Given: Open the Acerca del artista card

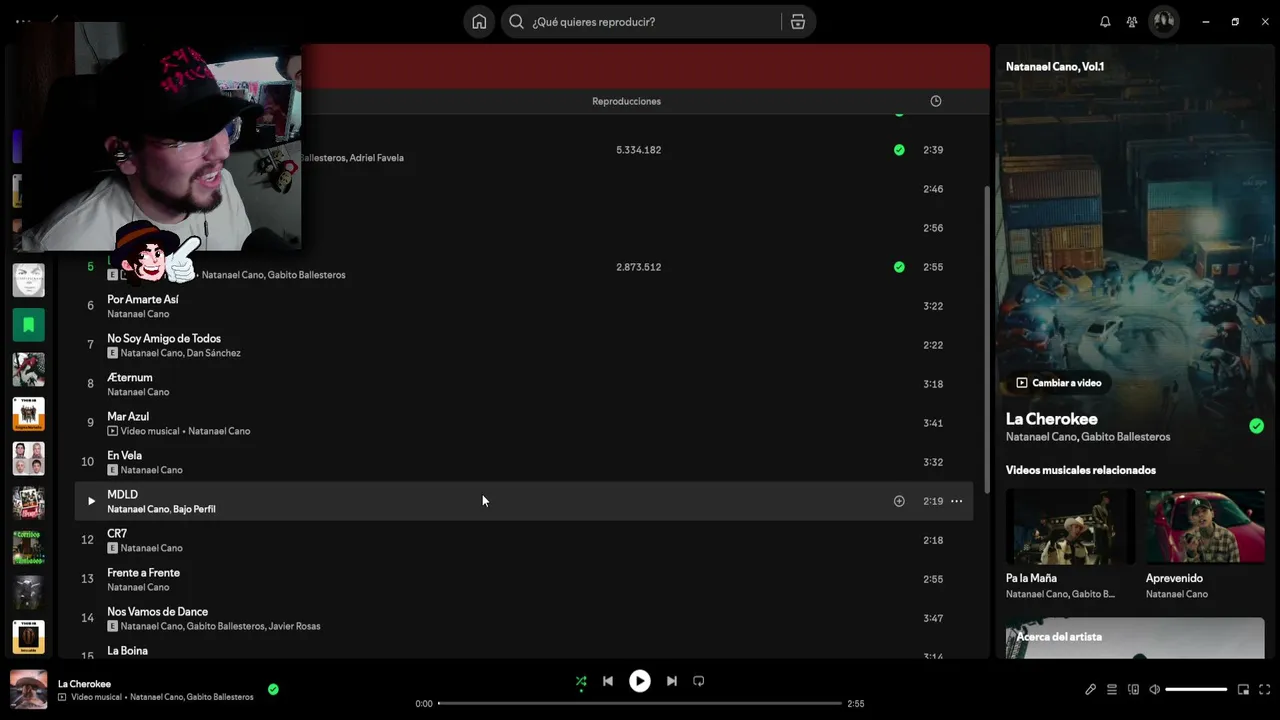Looking at the screenshot, I should (x=1135, y=638).
